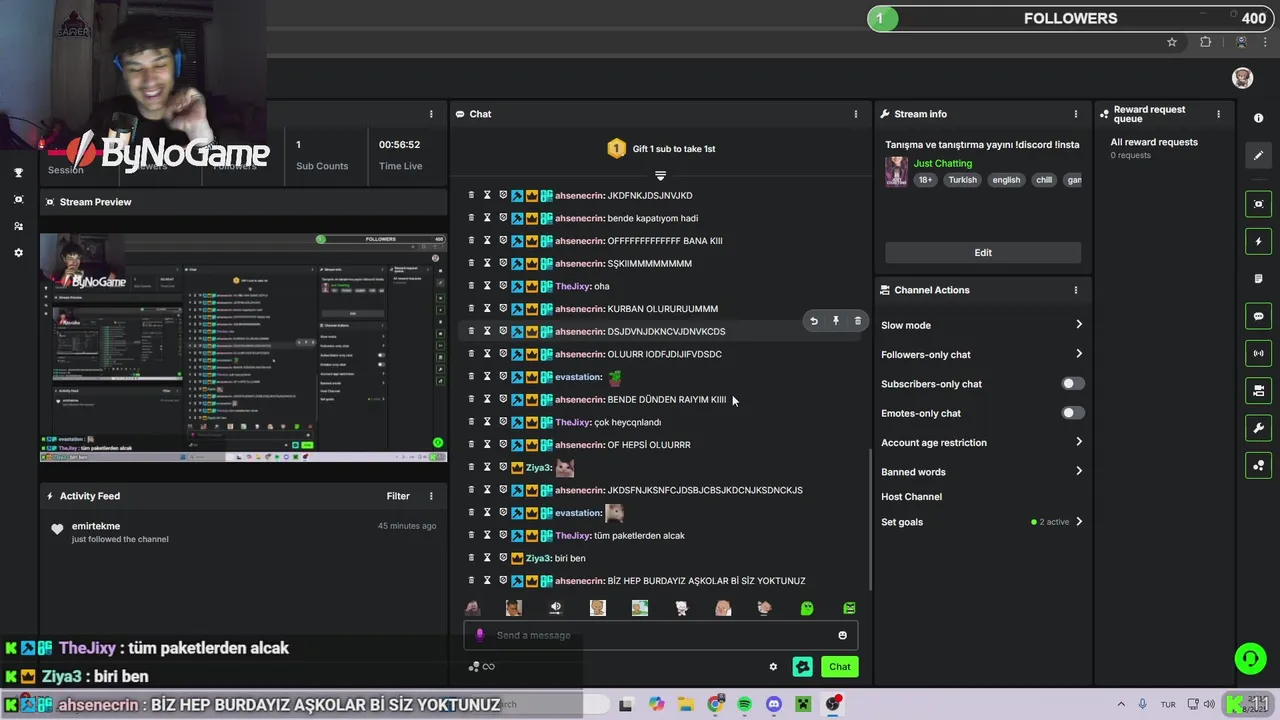Open Activity Feed three-dot menu
Screen dimensions: 1280x720
click(x=431, y=496)
